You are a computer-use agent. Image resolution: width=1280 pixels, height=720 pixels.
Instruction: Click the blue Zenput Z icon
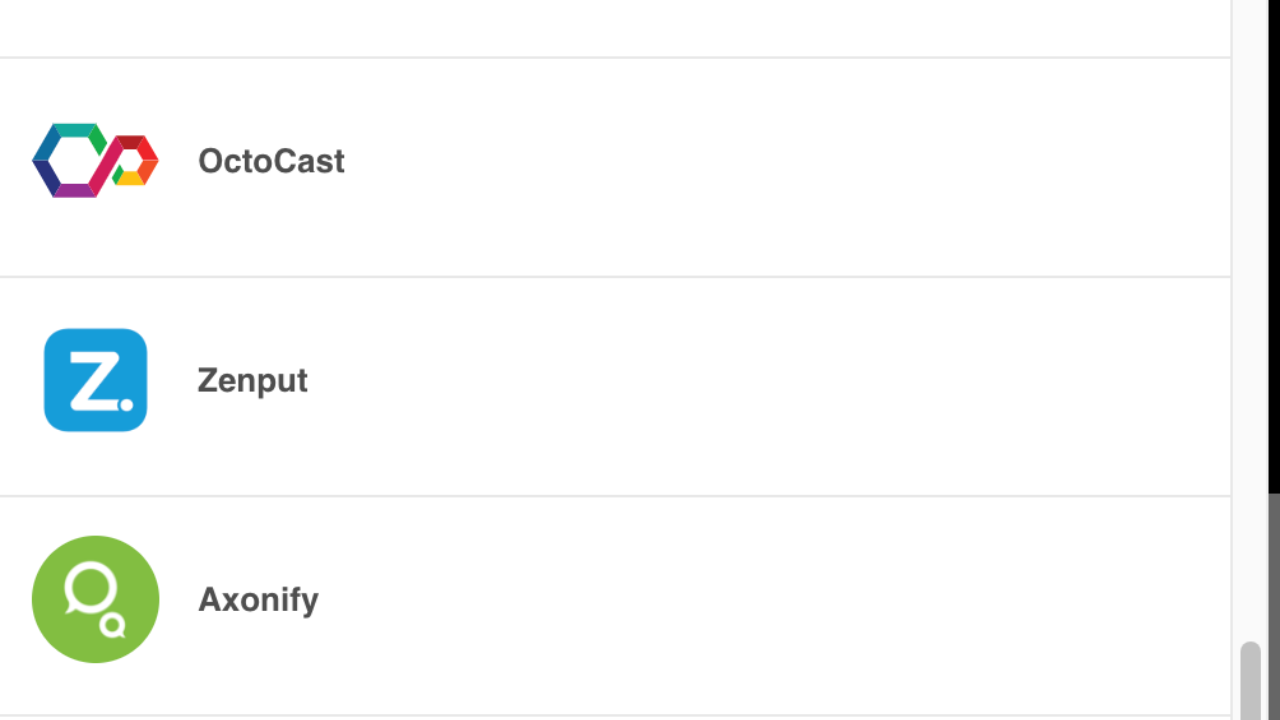(95, 380)
